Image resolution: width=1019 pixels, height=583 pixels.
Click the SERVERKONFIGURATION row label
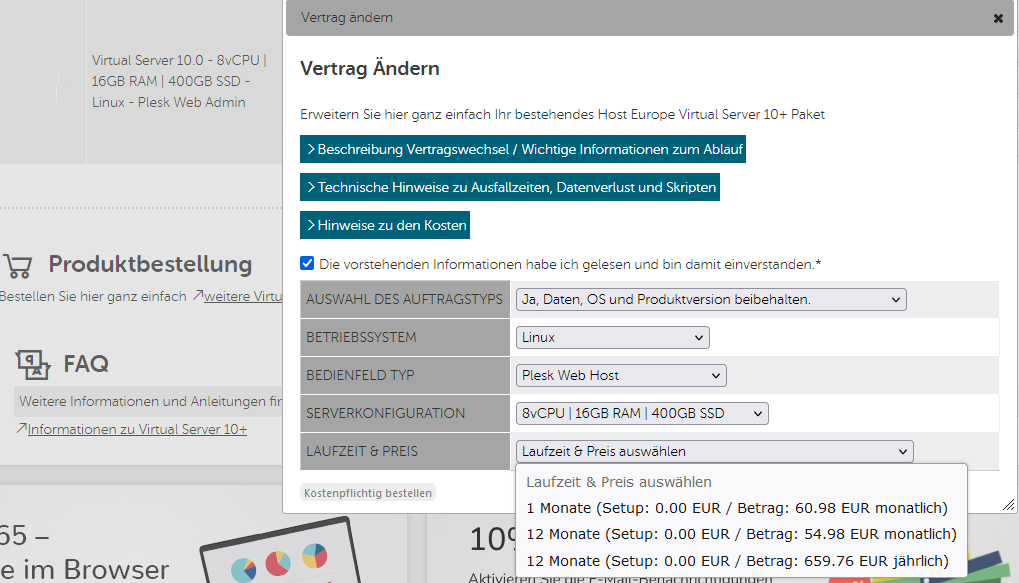385,413
